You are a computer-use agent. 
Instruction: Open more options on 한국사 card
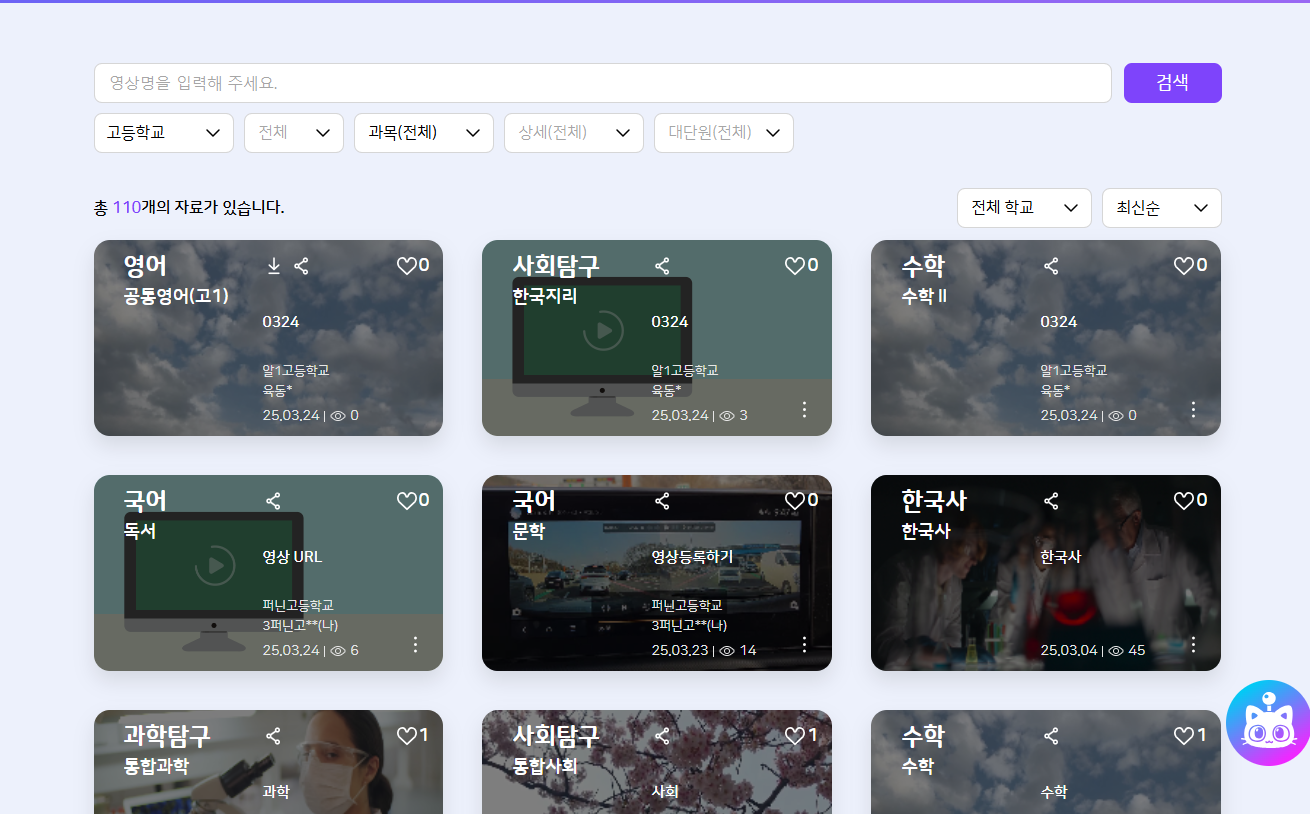[x=1193, y=645]
